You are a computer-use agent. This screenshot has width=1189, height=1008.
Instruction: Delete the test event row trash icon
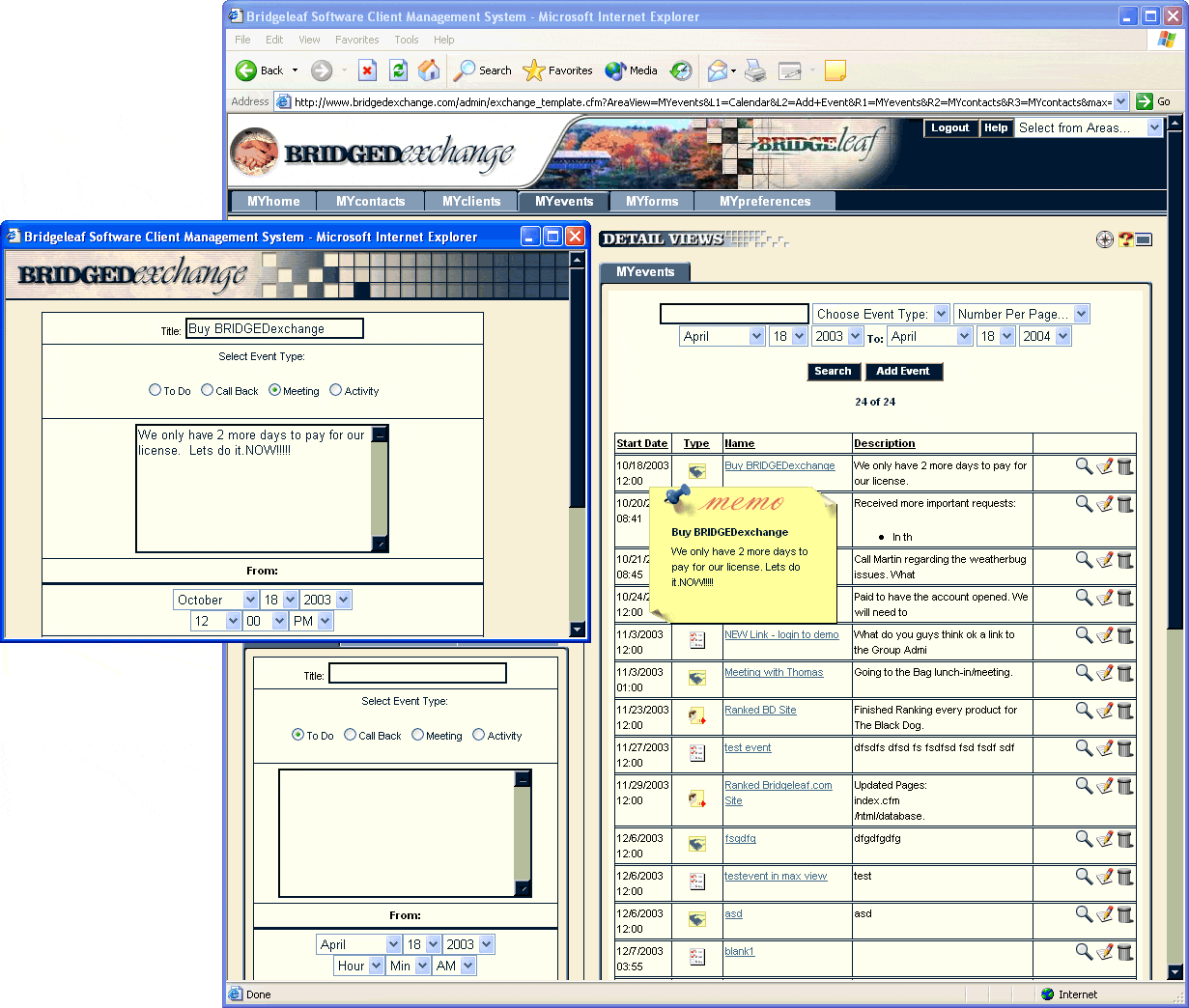pos(1125,748)
